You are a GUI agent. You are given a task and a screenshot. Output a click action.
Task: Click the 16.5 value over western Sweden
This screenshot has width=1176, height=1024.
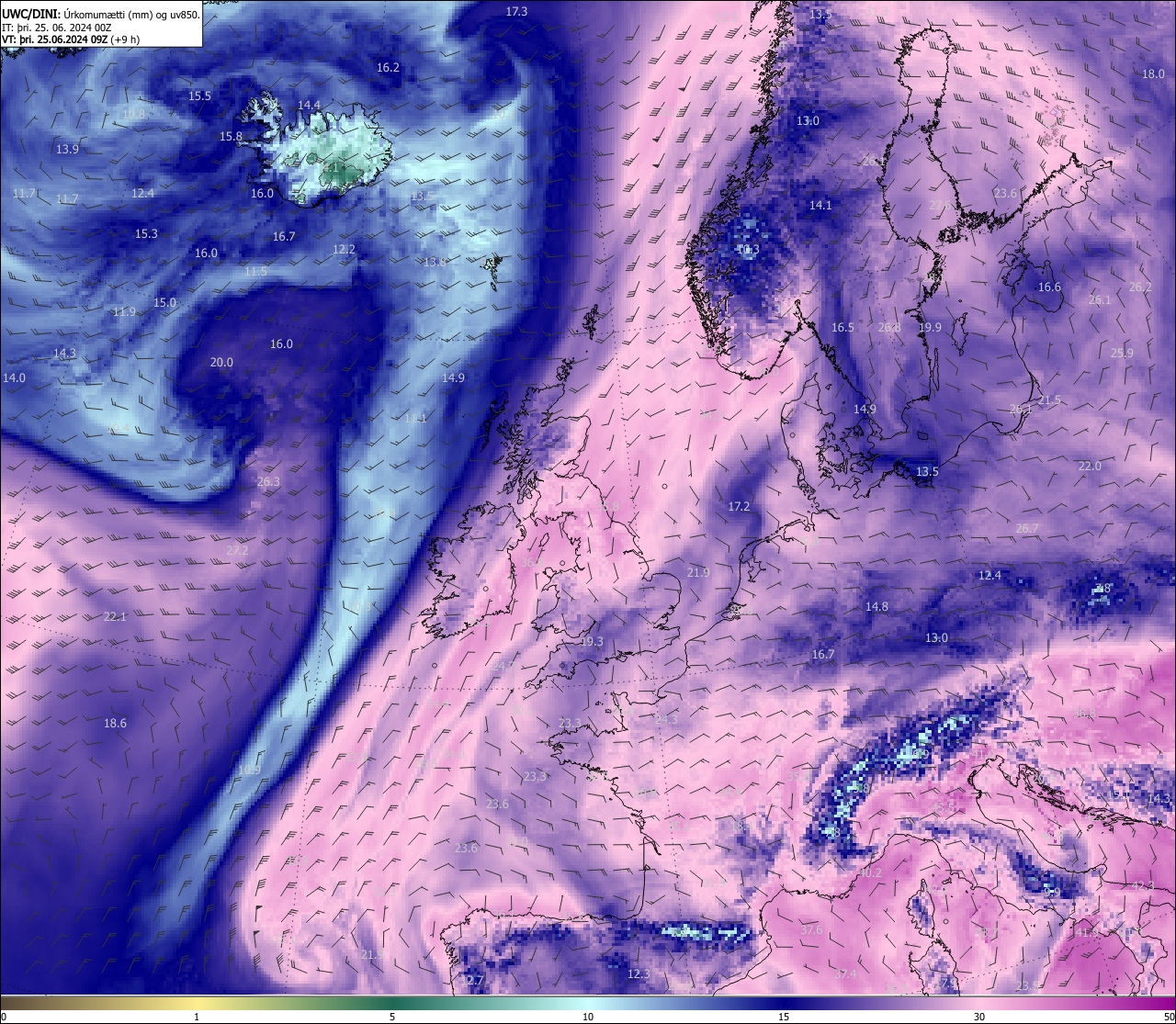click(x=842, y=327)
